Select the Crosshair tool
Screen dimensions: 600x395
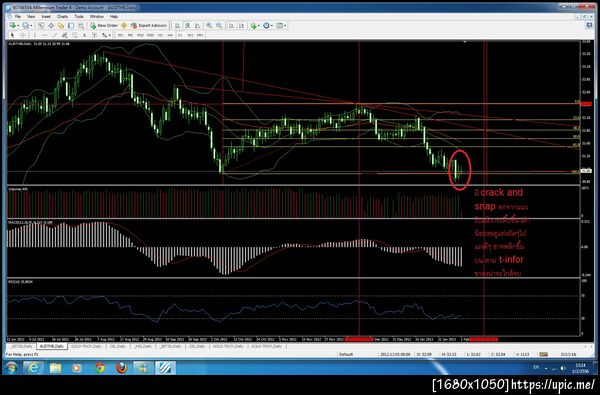pyautogui.click(x=23, y=35)
